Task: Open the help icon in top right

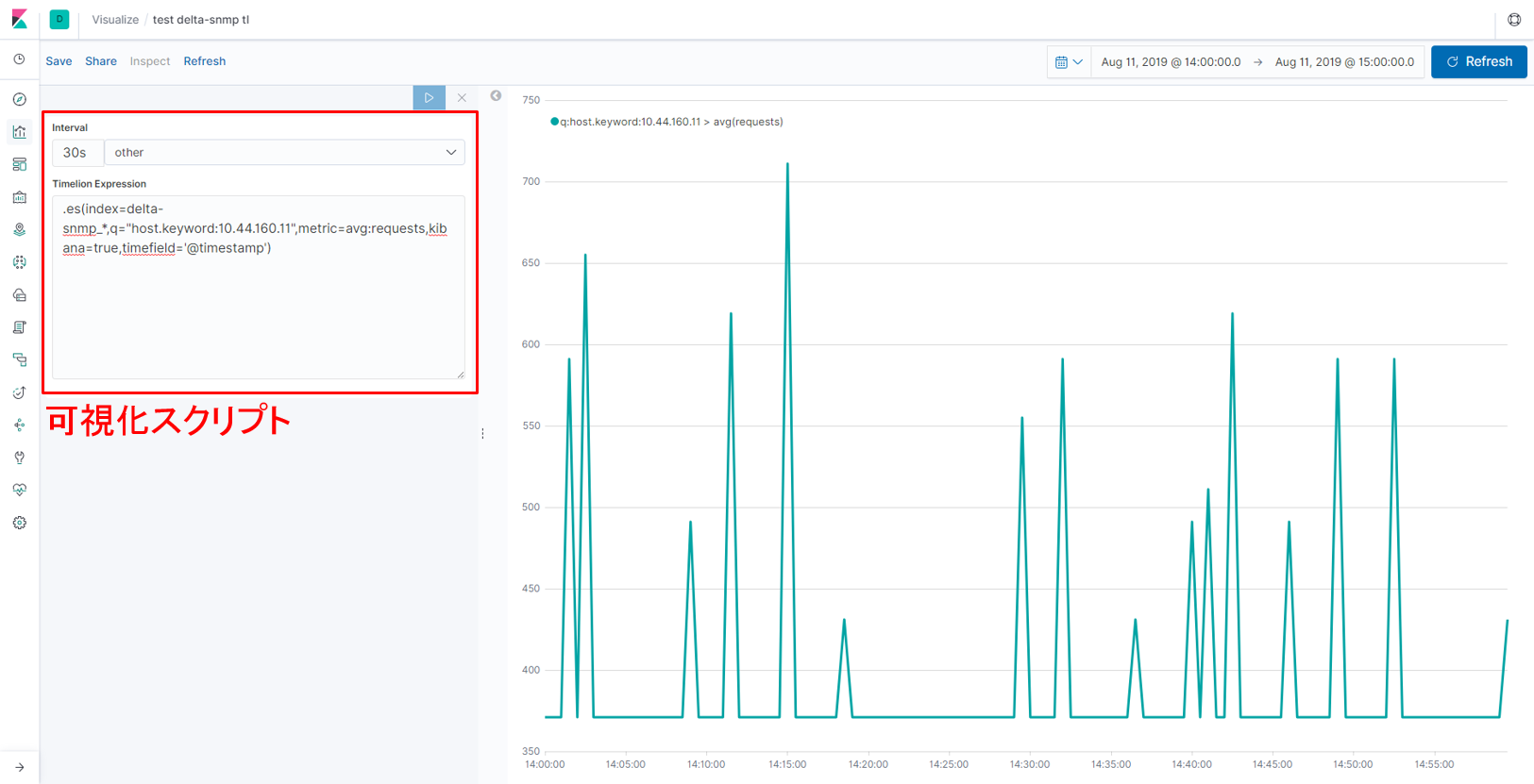Action: tap(1514, 19)
